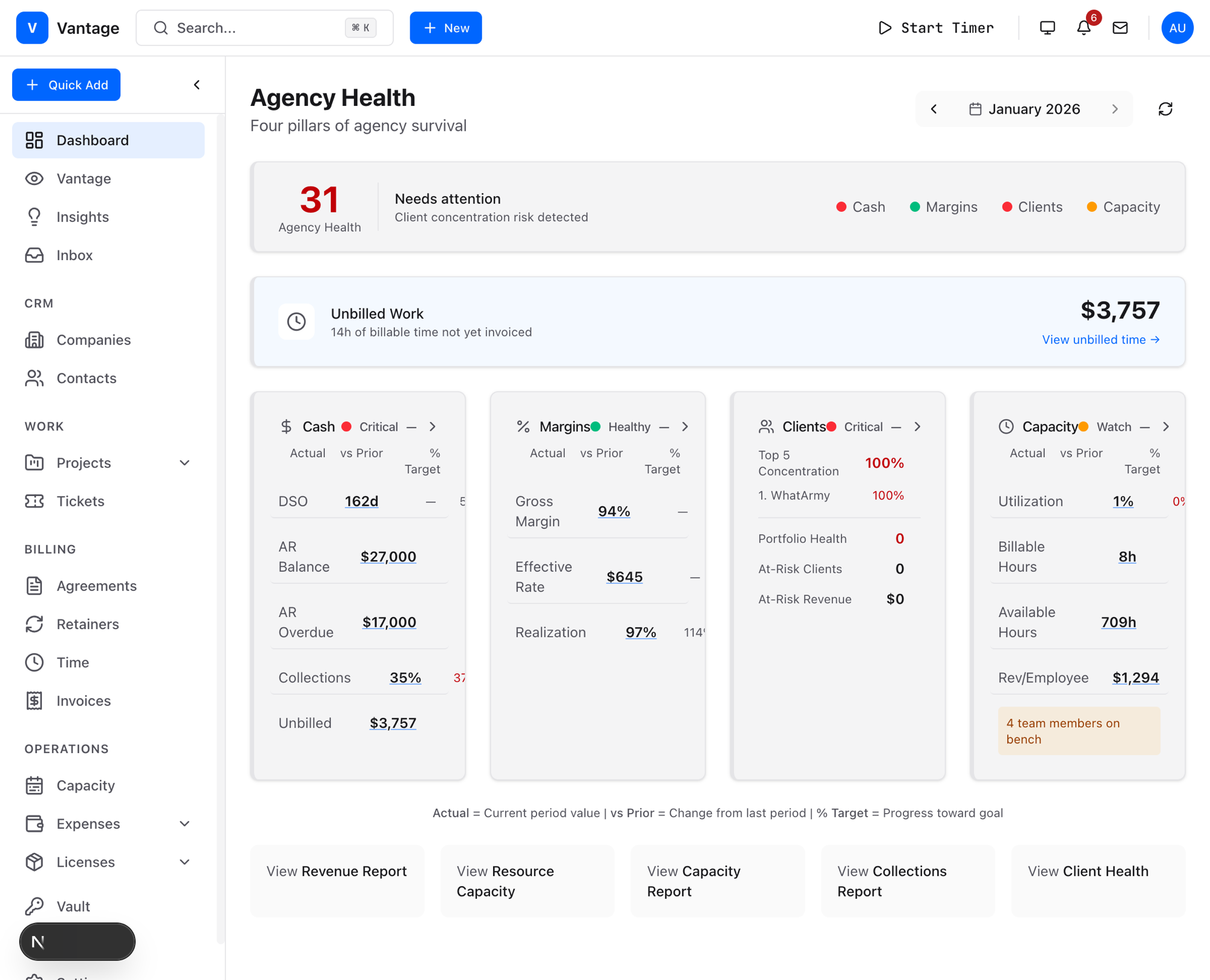Collapse the left sidebar
The width and height of the screenshot is (1210, 980).
tap(197, 85)
